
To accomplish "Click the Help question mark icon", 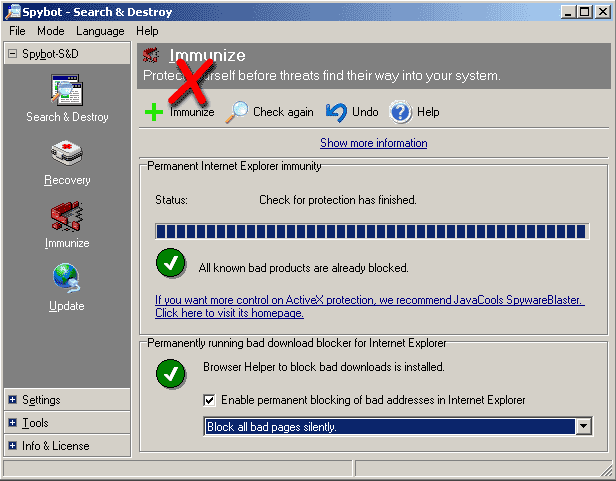I will point(400,112).
